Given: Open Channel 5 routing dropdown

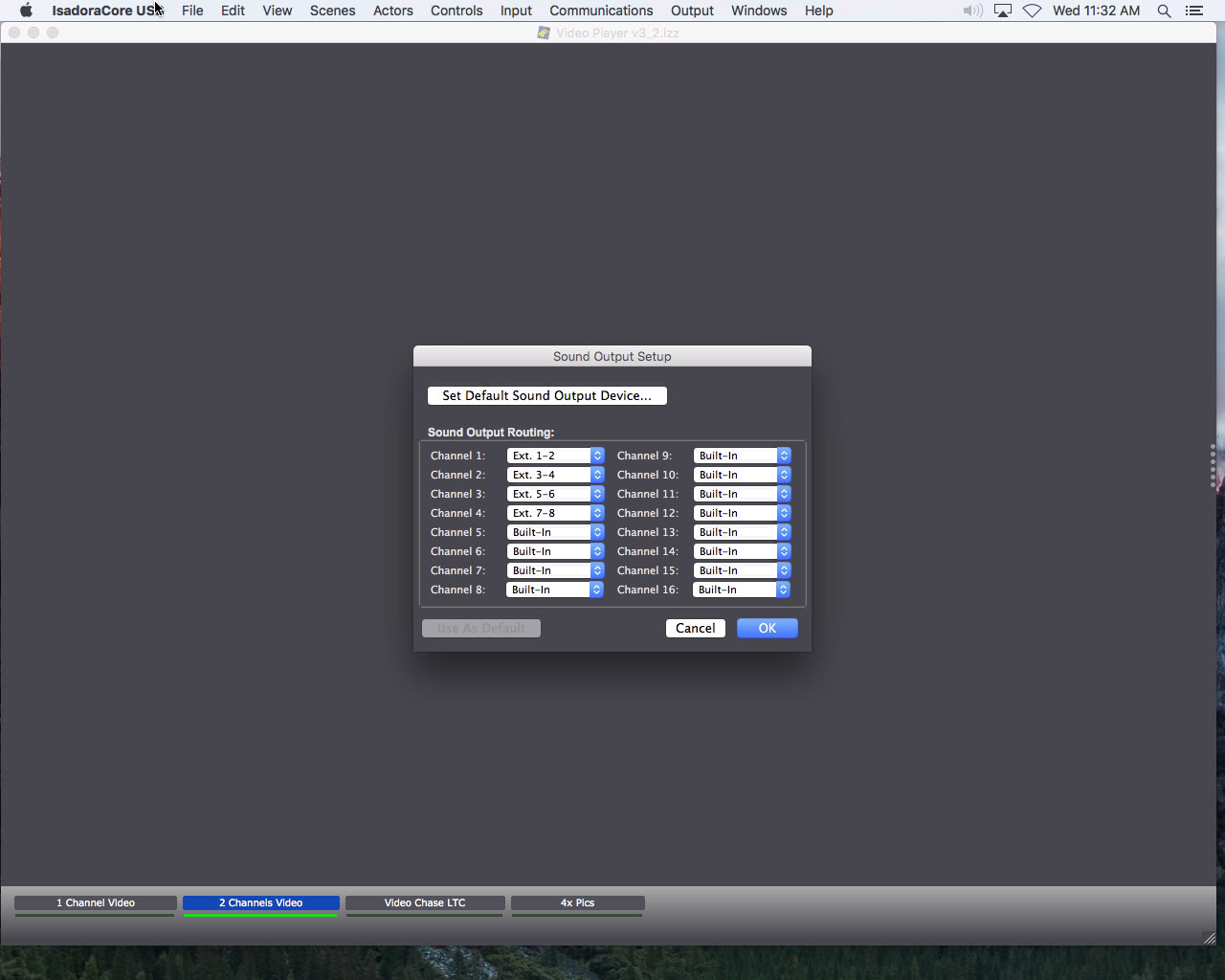Looking at the screenshot, I should (555, 532).
